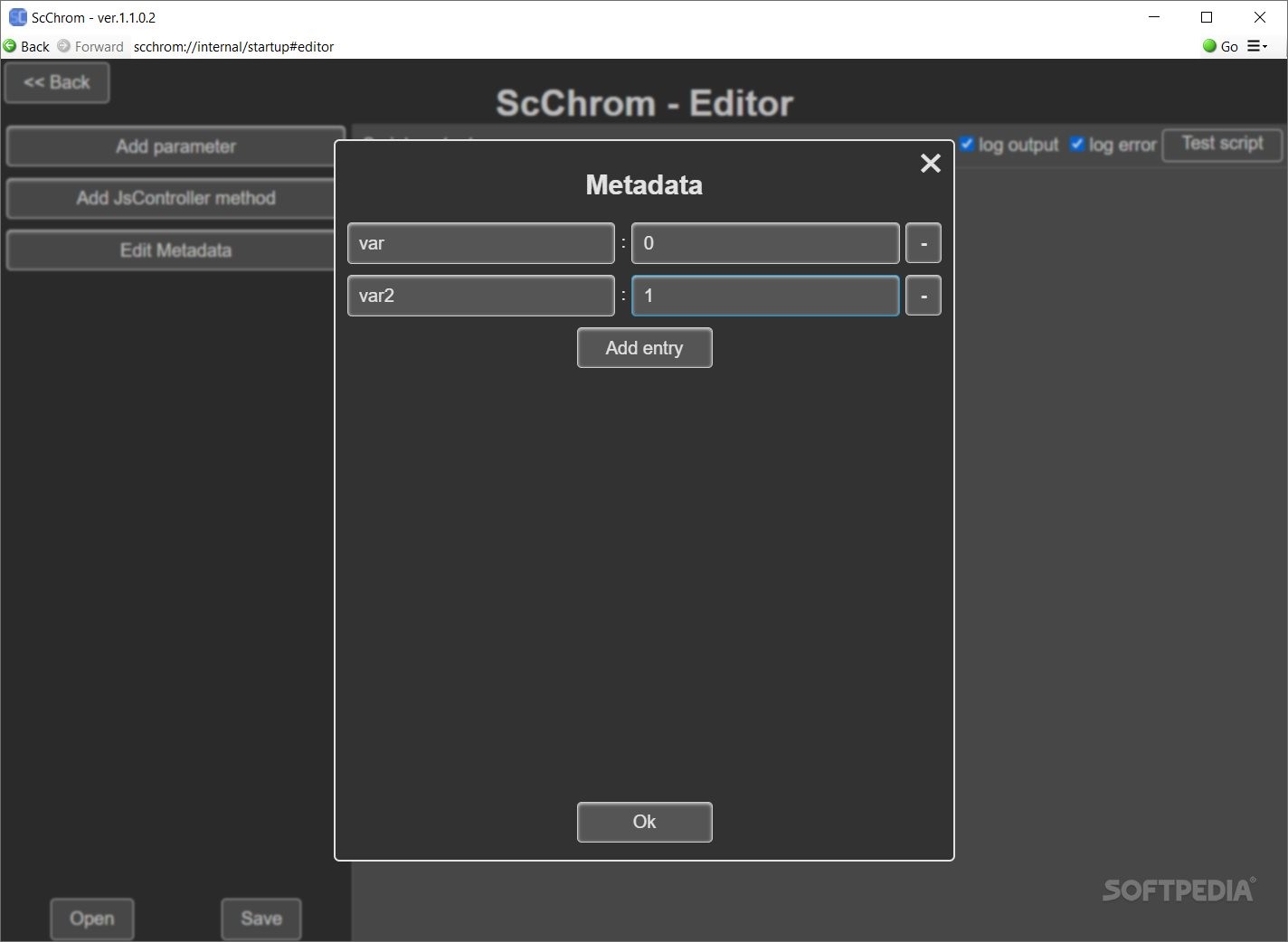This screenshot has width=1288, height=942.
Task: Click the Back text in navigation bar
Action: pos(35,46)
